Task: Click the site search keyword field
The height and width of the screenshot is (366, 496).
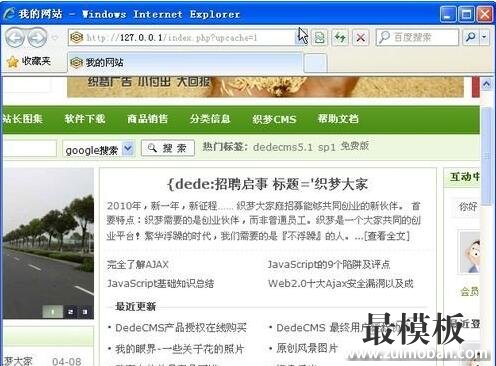Action: pyautogui.click(x=30, y=148)
